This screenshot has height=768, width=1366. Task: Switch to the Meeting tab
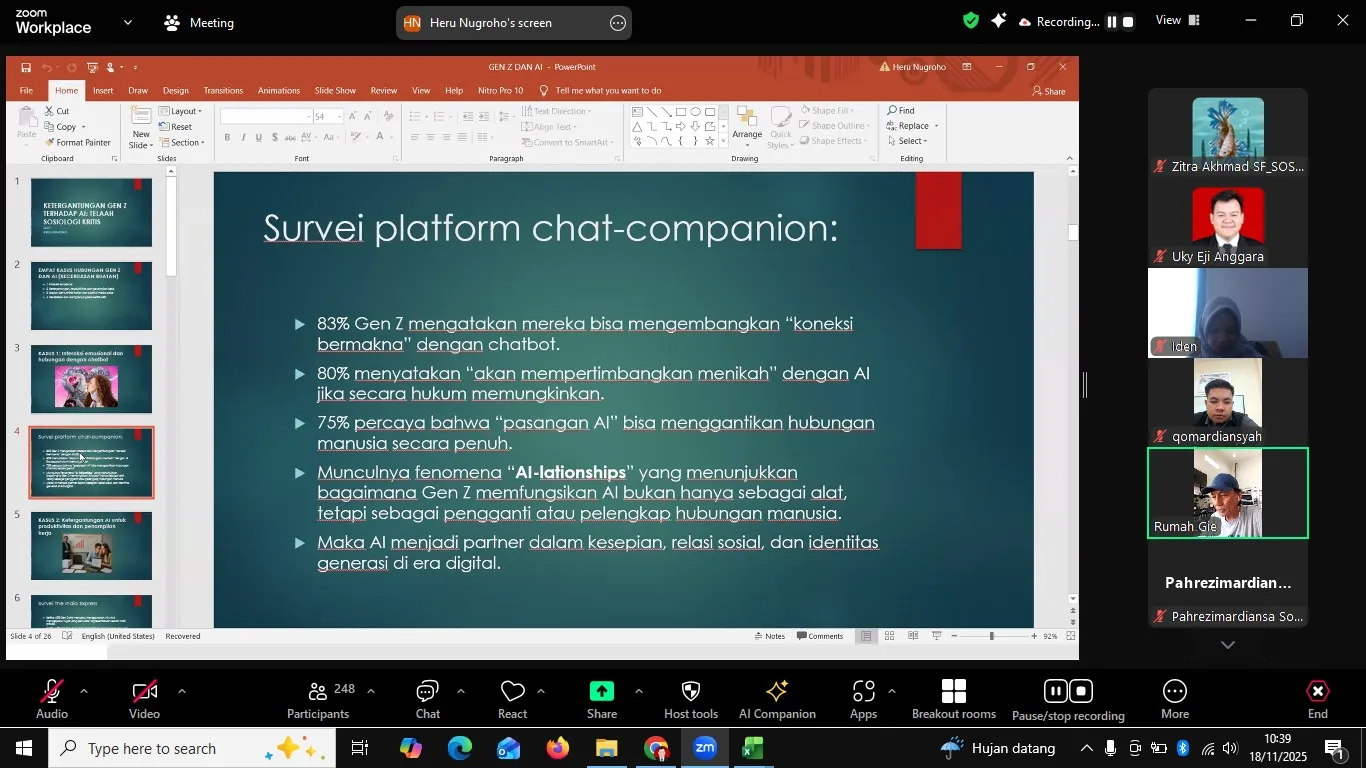point(199,22)
